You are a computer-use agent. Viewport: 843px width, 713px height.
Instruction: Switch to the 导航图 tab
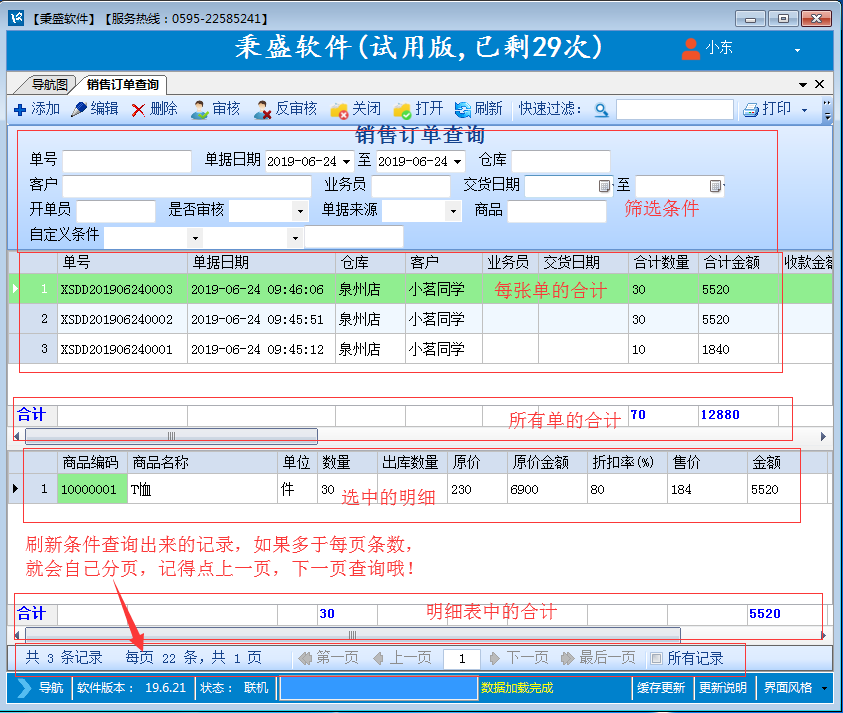coord(47,84)
